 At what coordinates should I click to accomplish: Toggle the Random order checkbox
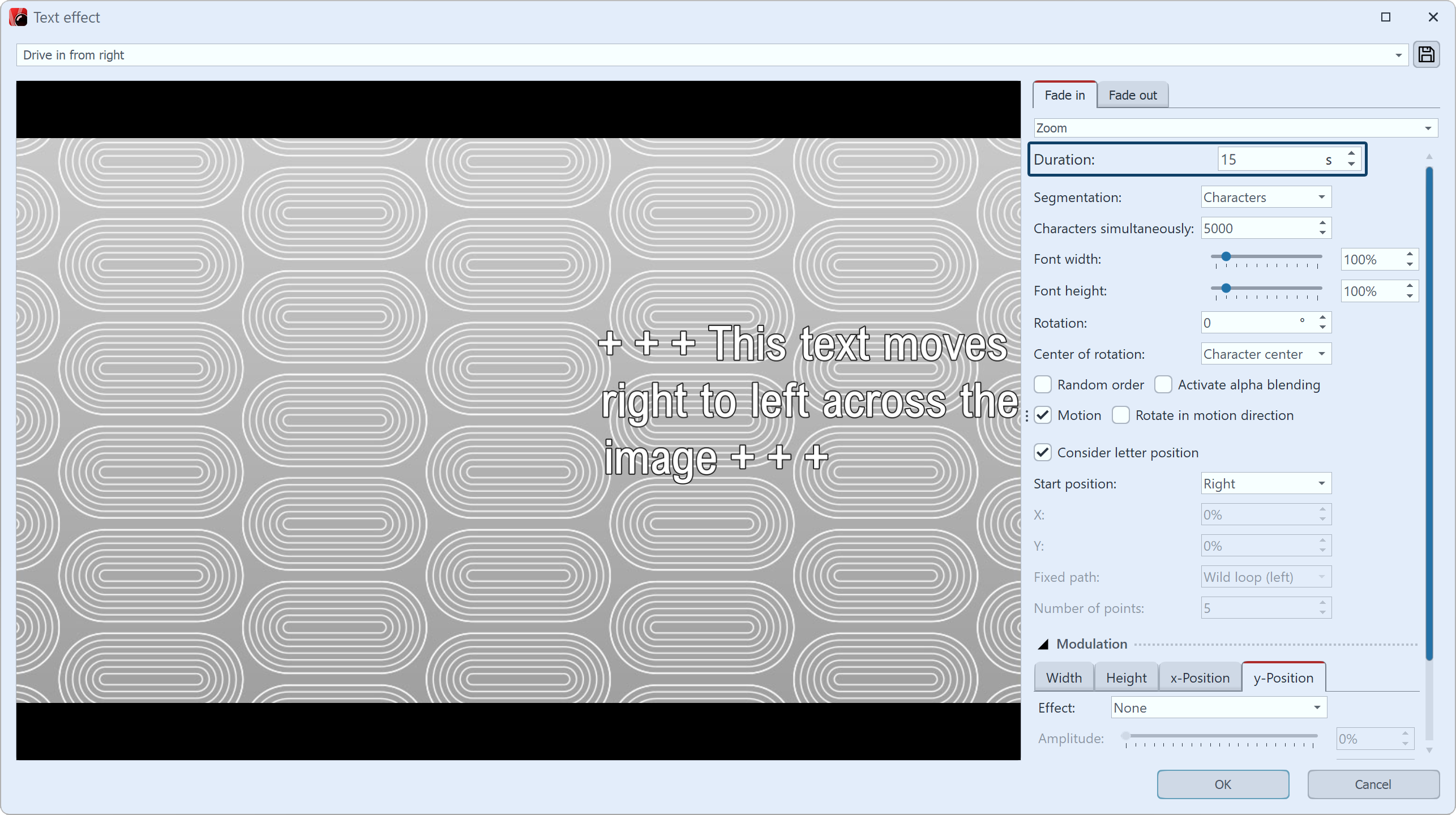[1044, 384]
